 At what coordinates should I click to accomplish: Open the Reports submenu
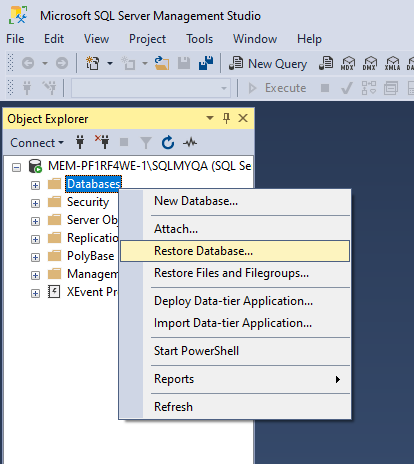235,379
